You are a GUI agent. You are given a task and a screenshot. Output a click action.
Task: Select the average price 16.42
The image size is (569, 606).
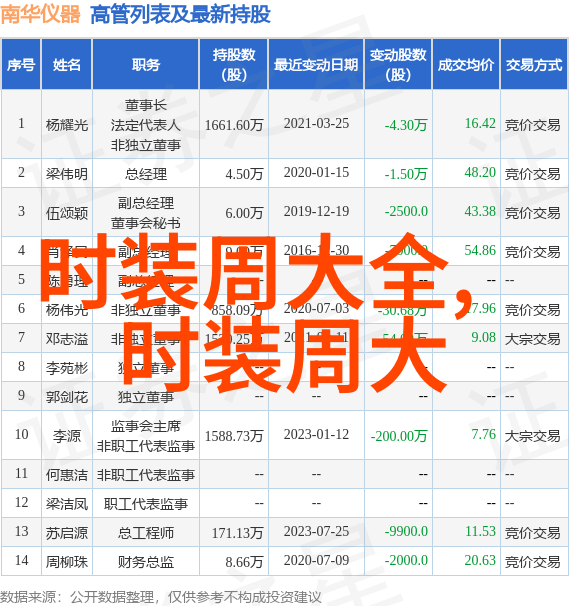pyautogui.click(x=480, y=123)
